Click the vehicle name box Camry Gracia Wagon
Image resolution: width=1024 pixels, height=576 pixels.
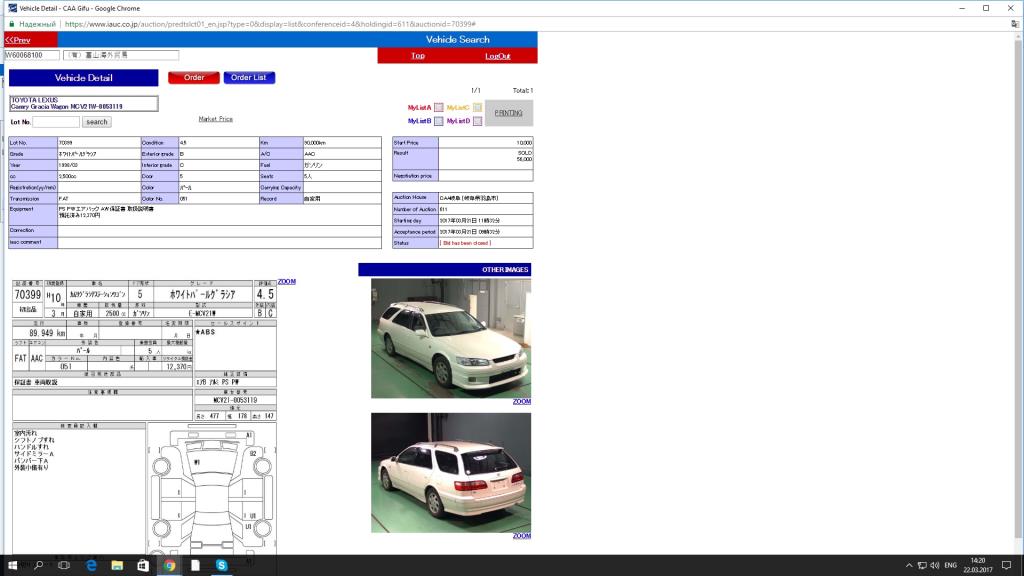[84, 103]
